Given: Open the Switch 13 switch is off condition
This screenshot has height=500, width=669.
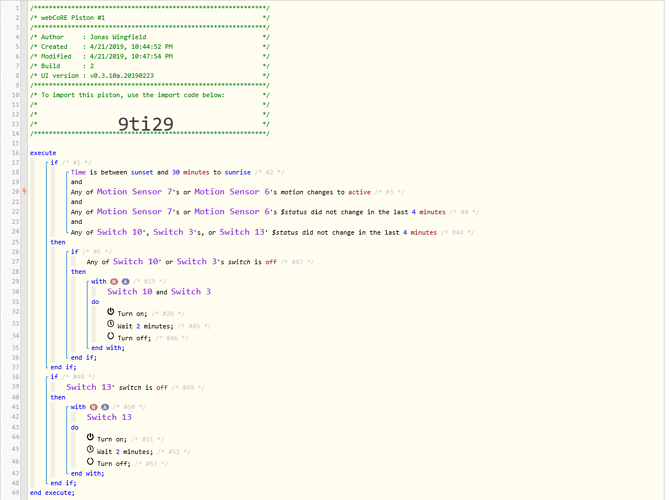Looking at the screenshot, I should pyautogui.click(x=117, y=387).
